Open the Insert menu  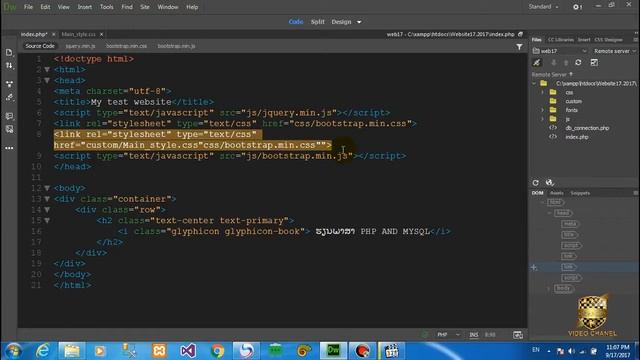(x=84, y=7)
